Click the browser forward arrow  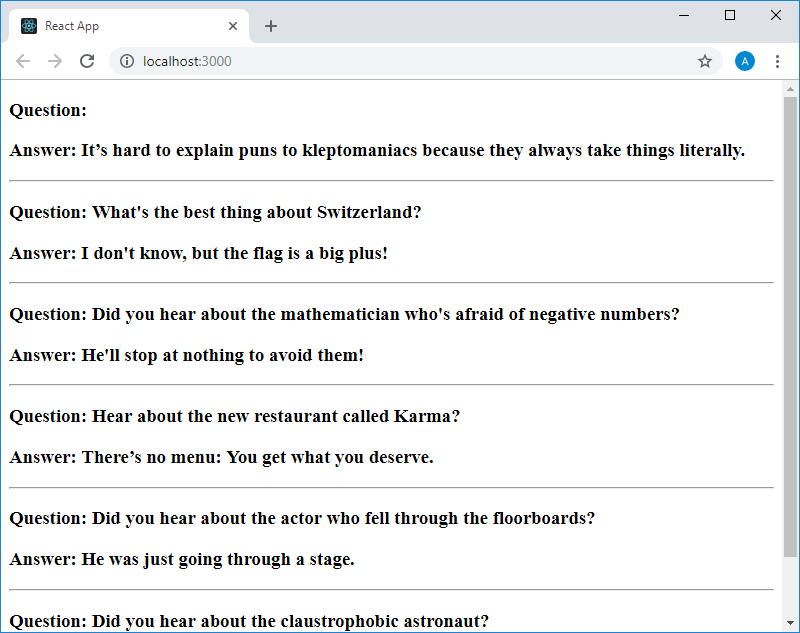[55, 61]
